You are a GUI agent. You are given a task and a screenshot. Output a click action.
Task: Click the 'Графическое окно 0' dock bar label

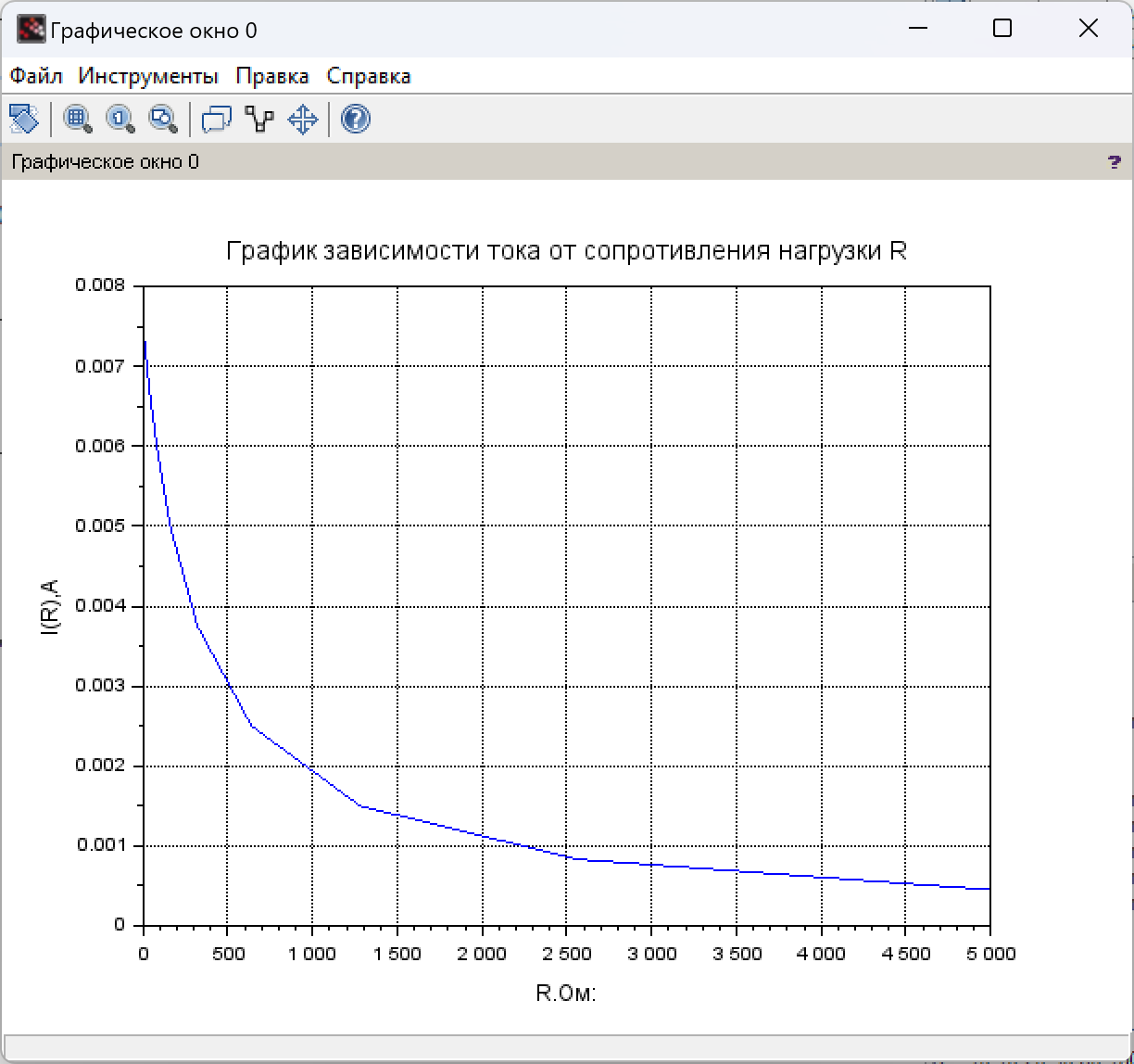coord(105,162)
